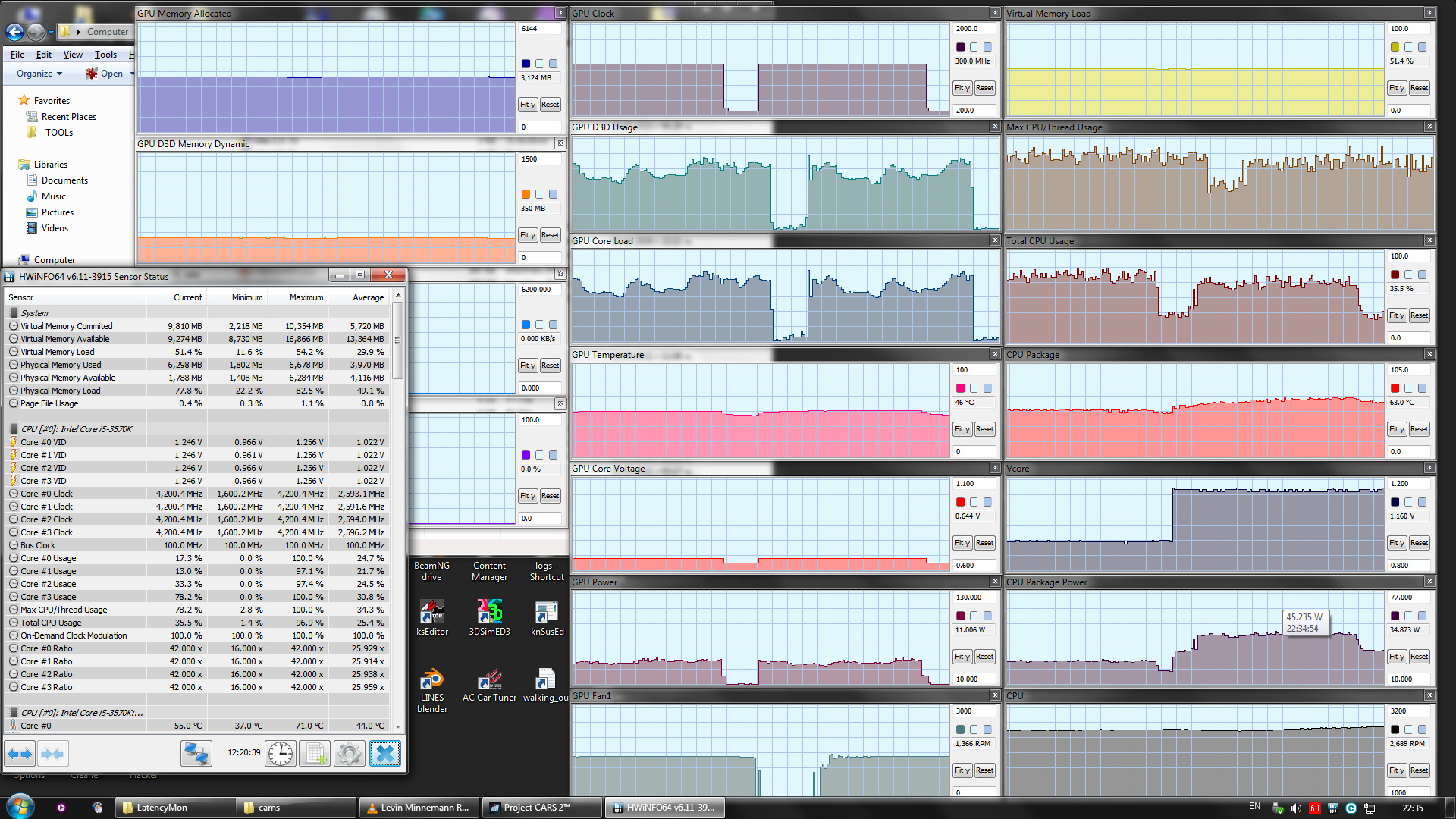
Task: Open the Edit menu in Explorer
Action: [44, 55]
